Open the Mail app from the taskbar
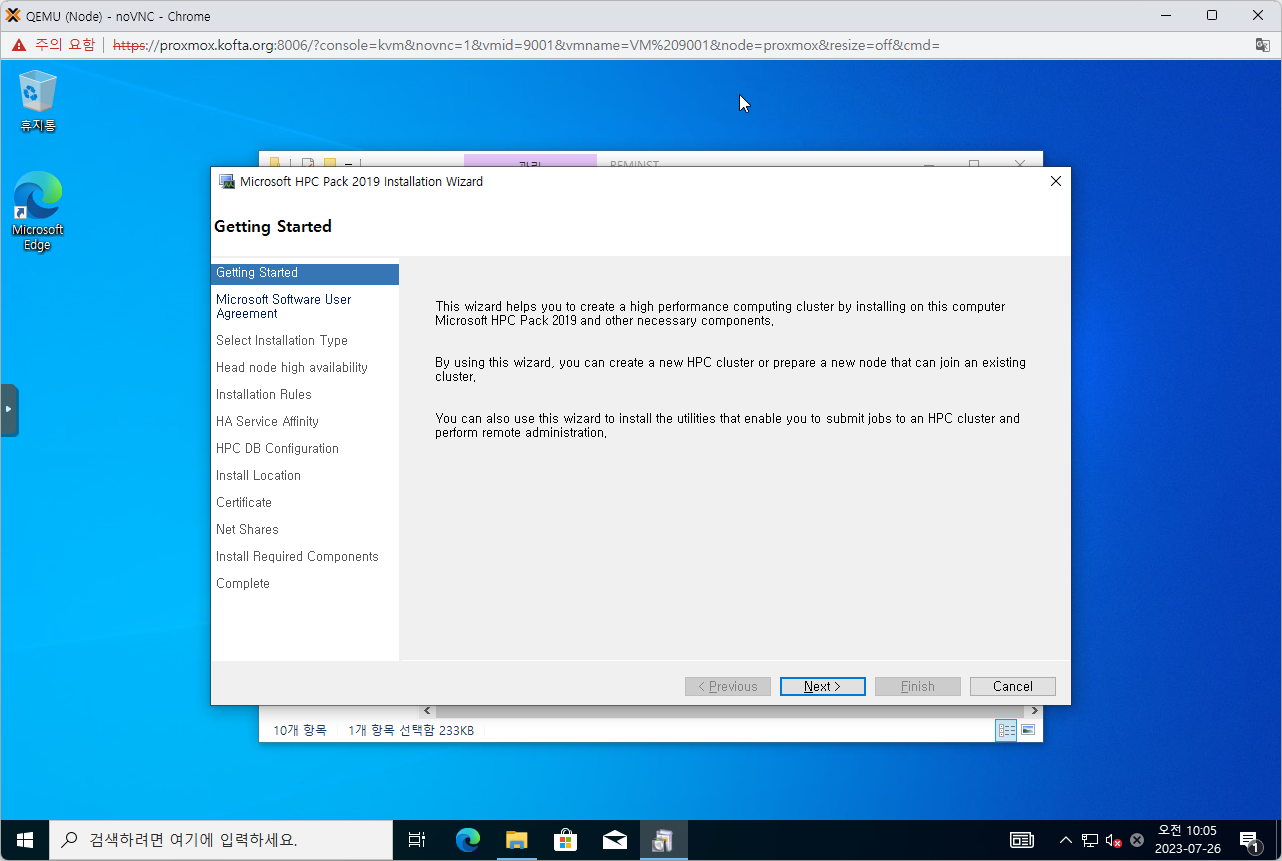 (614, 840)
